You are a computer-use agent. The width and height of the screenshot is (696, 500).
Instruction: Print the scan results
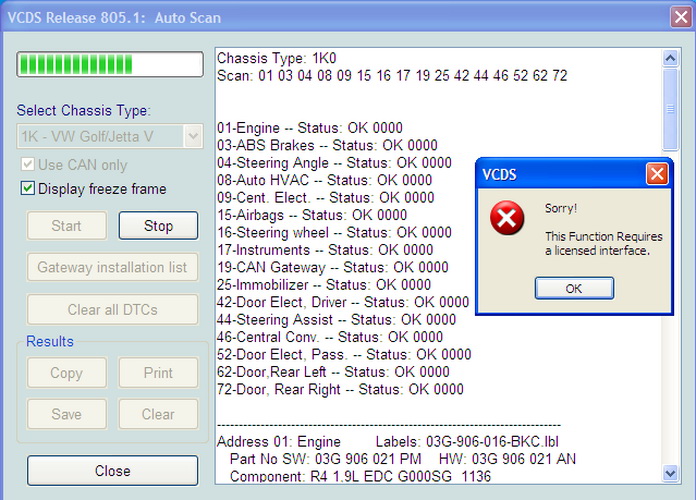(158, 373)
